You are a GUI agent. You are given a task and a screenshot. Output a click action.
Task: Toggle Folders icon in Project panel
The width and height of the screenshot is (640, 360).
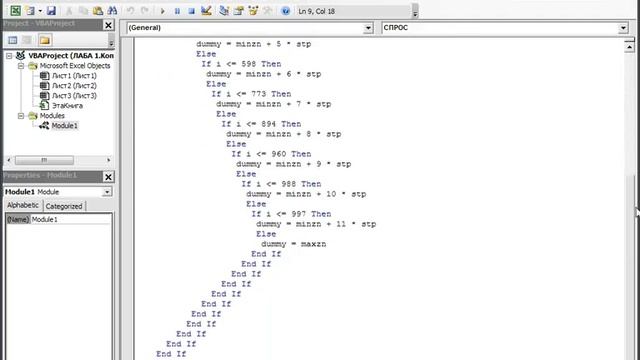point(45,40)
